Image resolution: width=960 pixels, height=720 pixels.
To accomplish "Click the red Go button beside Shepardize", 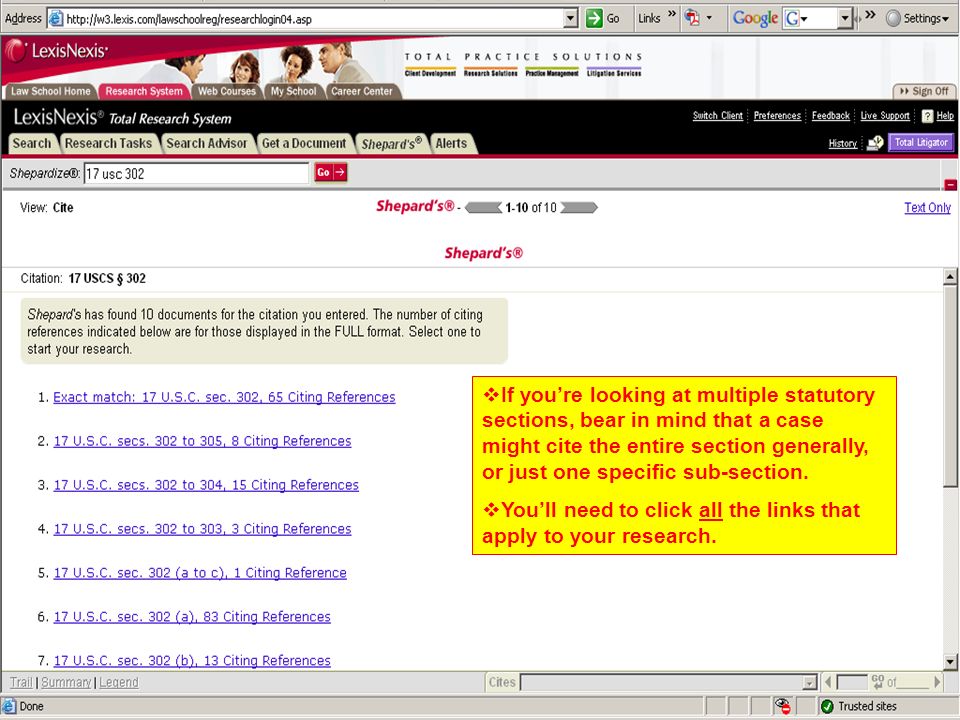I will (331, 173).
